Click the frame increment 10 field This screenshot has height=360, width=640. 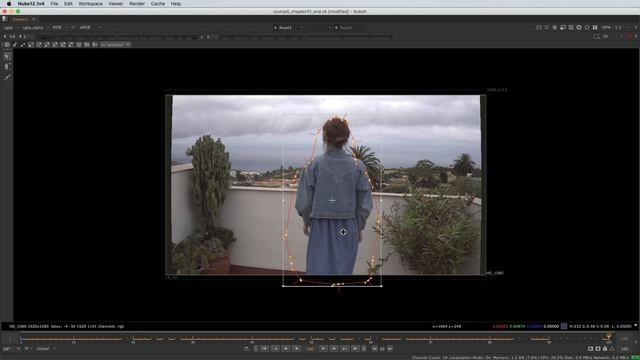[382, 349]
